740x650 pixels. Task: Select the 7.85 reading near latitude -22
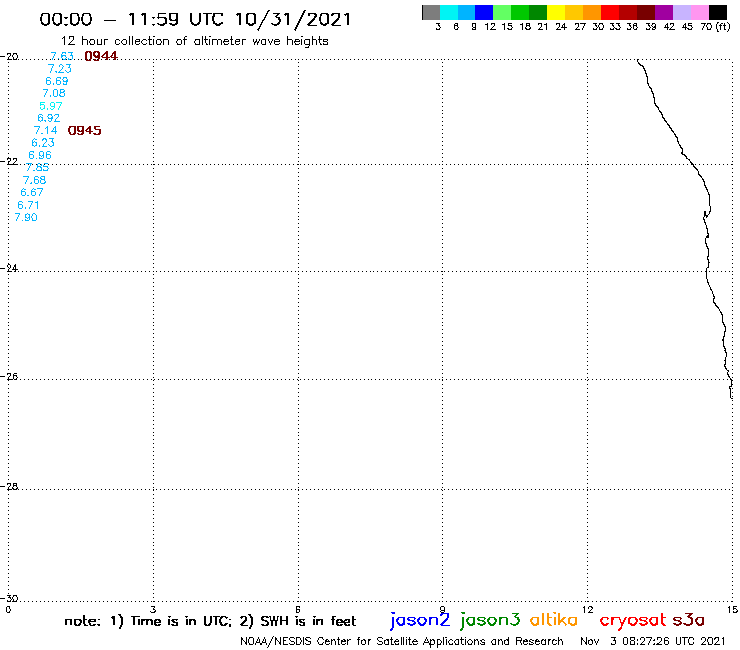click(x=37, y=168)
